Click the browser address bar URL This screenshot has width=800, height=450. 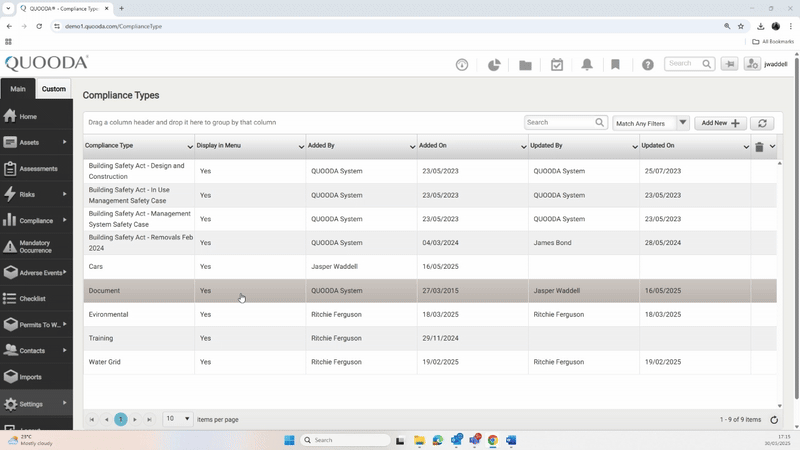click(113, 26)
